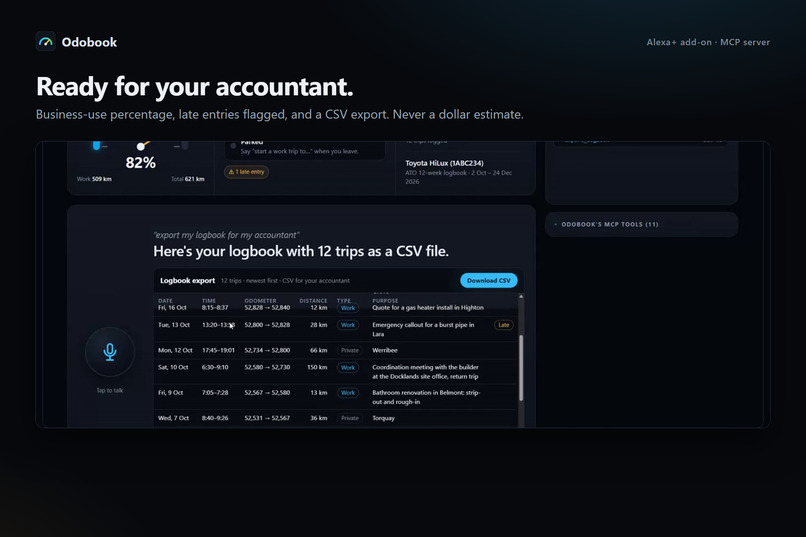The image size is (806, 537).
Task: Click the 'Logbook export' panel title
Action: (188, 281)
